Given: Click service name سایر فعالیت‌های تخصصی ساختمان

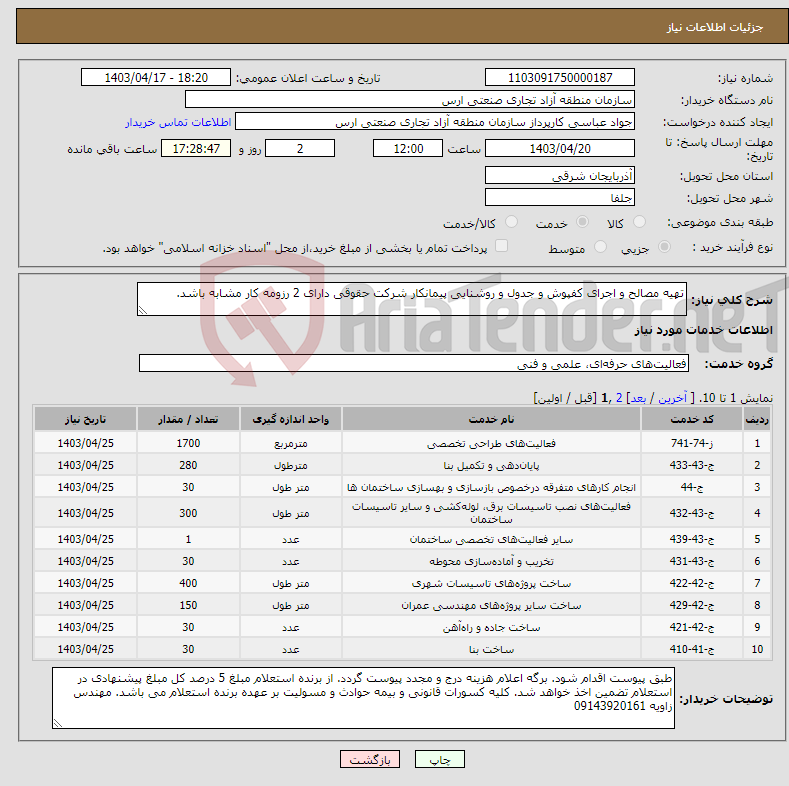Looking at the screenshot, I should [491, 539].
